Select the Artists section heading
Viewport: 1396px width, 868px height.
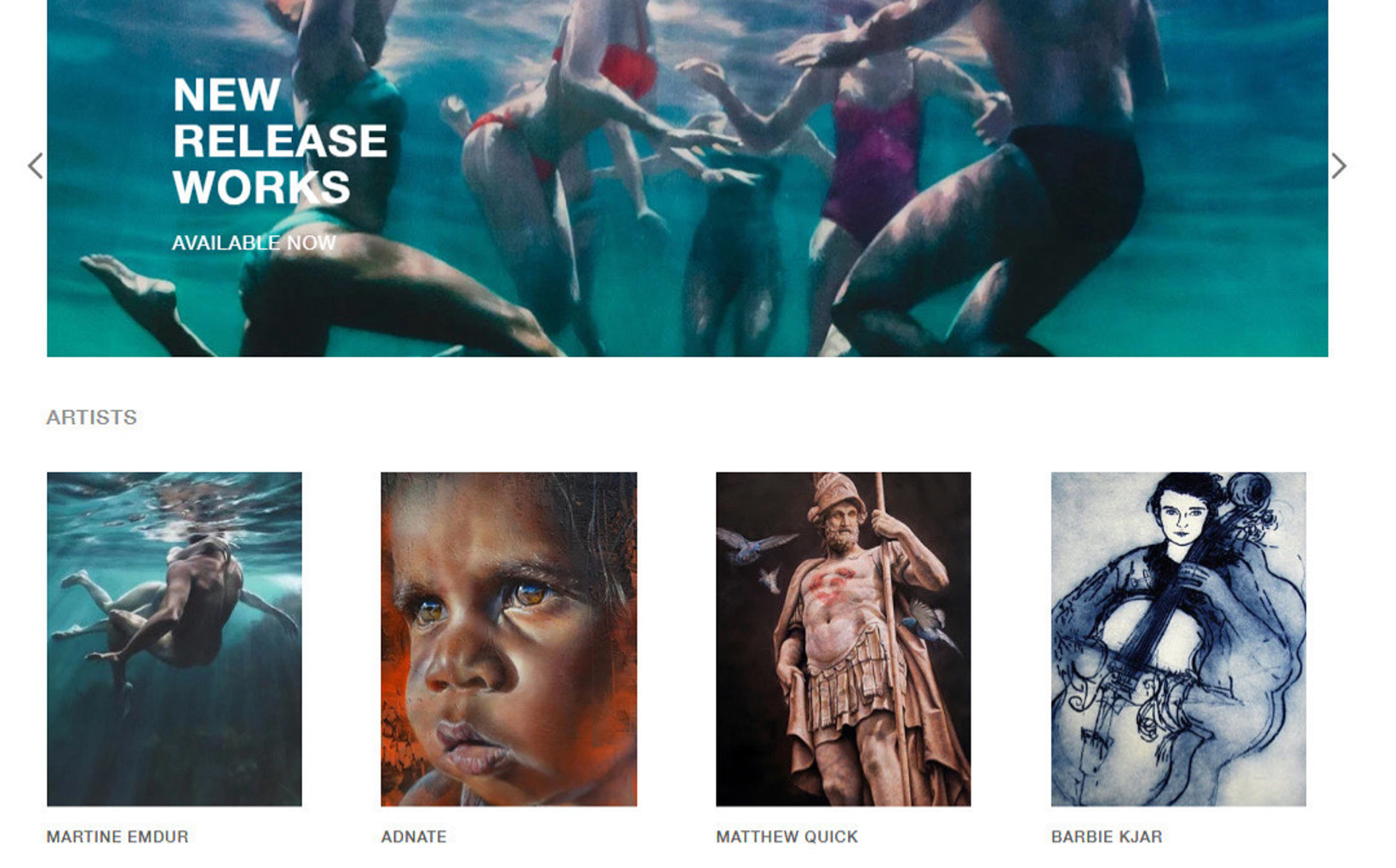pyautogui.click(x=91, y=417)
